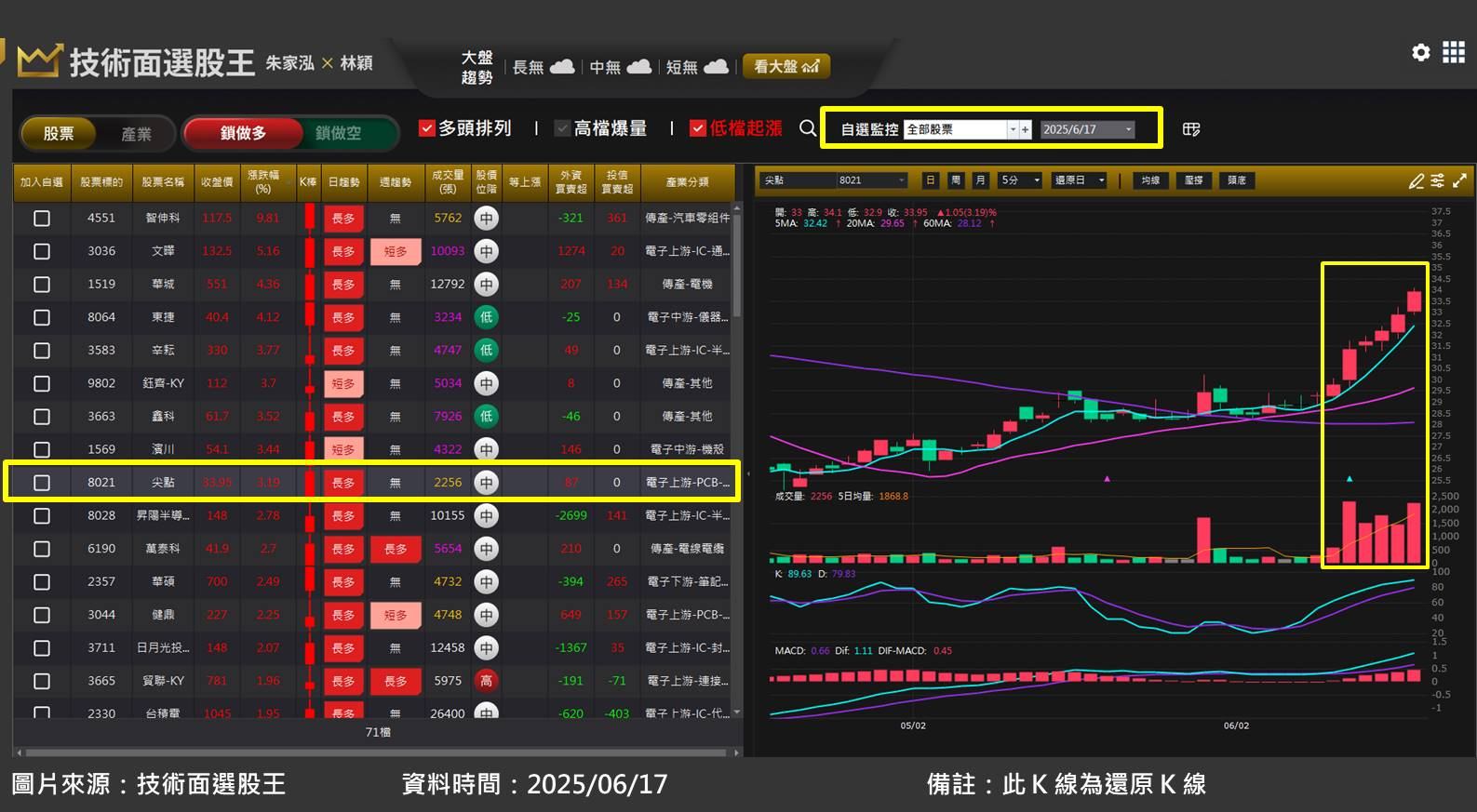Select the 月 monthly chart period
Image resolution: width=1477 pixels, height=812 pixels.
(x=980, y=180)
